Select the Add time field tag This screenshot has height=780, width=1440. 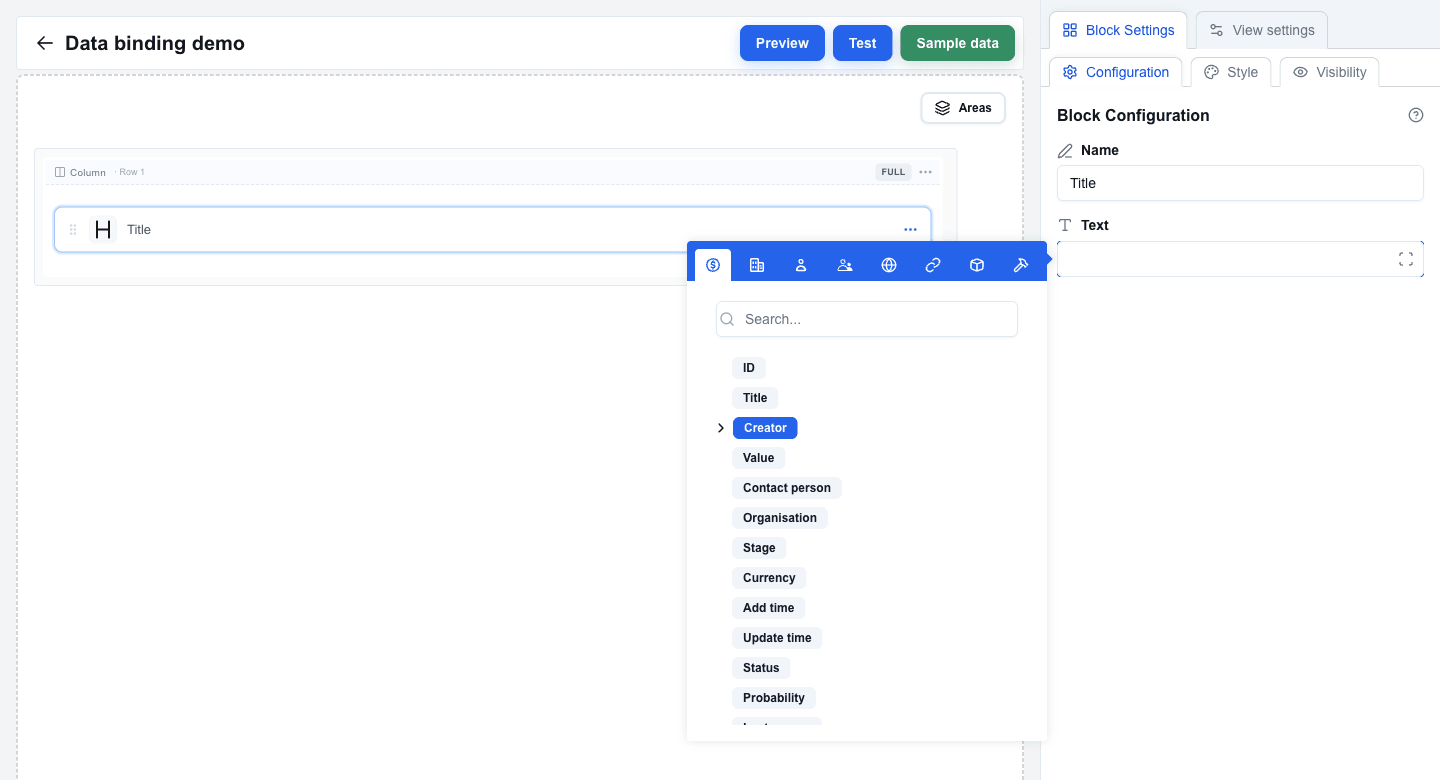(769, 608)
